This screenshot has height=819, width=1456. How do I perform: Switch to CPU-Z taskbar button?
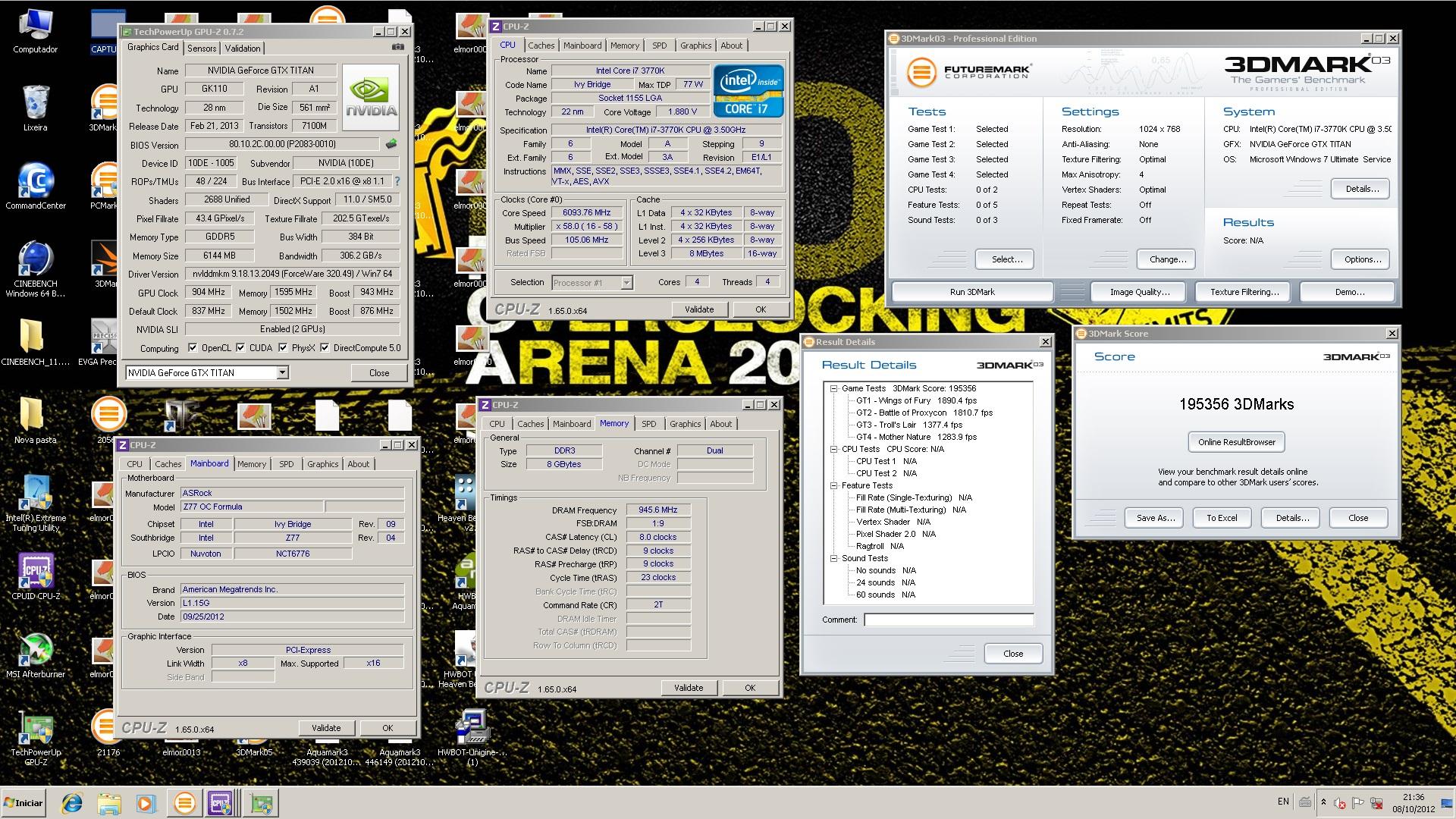(x=221, y=803)
